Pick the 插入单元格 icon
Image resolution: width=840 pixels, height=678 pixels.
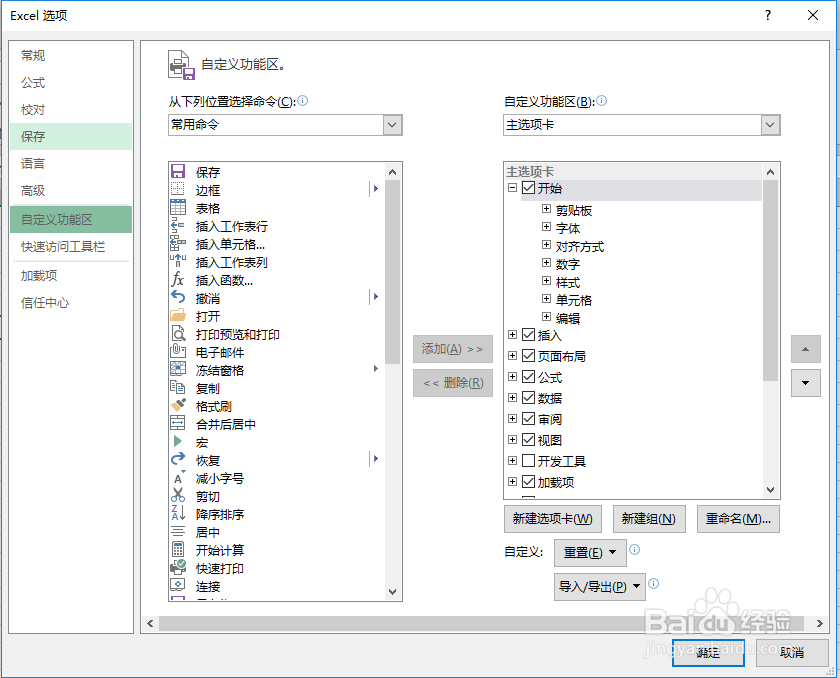click(178, 243)
